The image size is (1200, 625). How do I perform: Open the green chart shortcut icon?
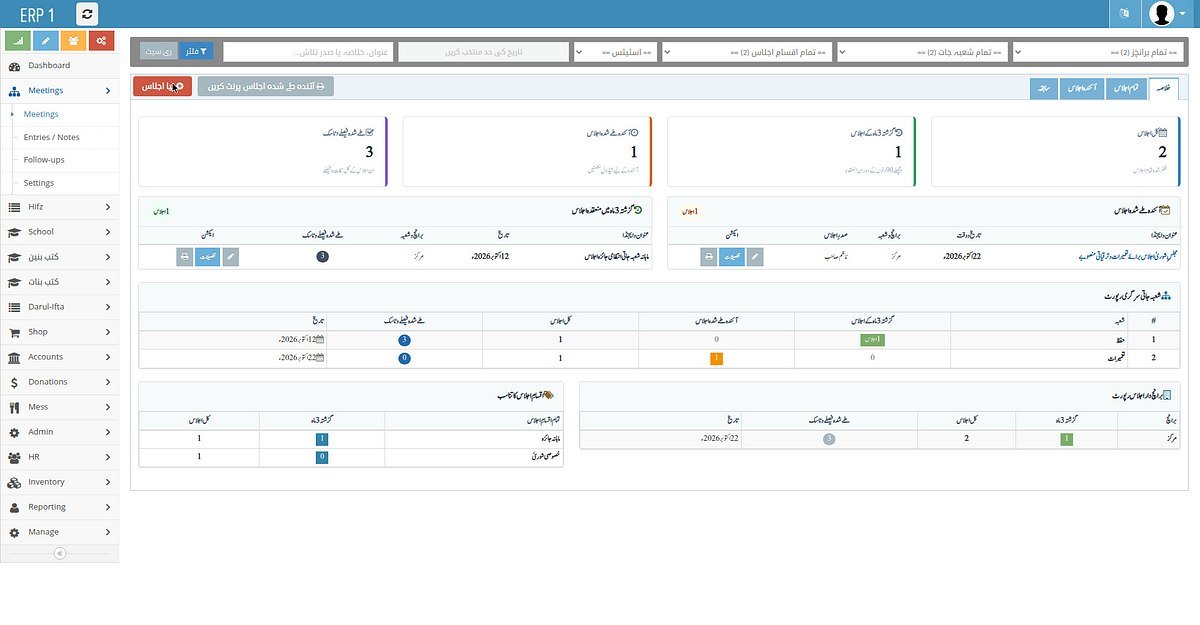click(x=18, y=41)
